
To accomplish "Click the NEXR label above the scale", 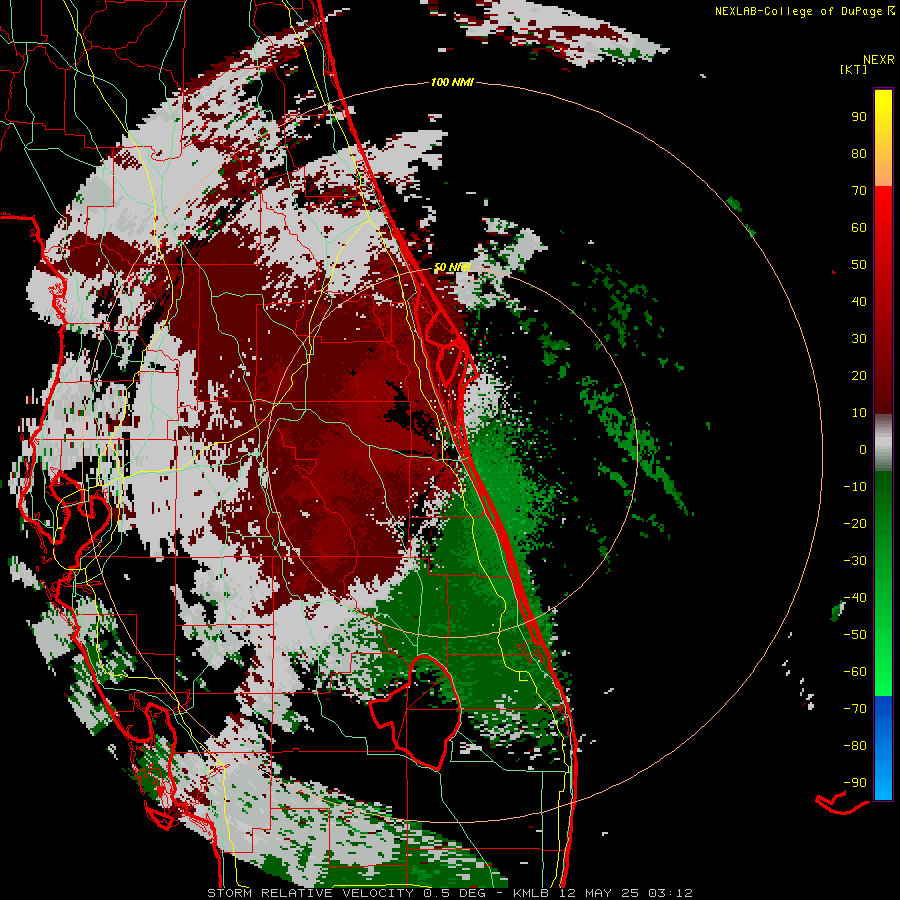I will click(879, 60).
